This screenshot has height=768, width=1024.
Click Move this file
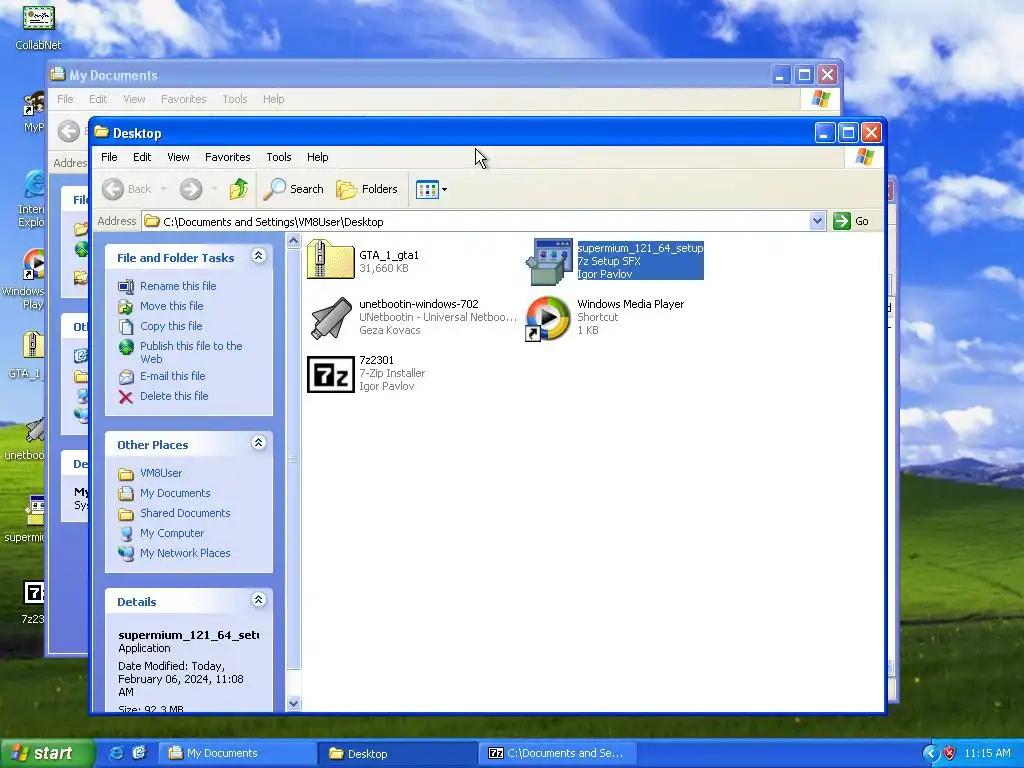coord(171,306)
